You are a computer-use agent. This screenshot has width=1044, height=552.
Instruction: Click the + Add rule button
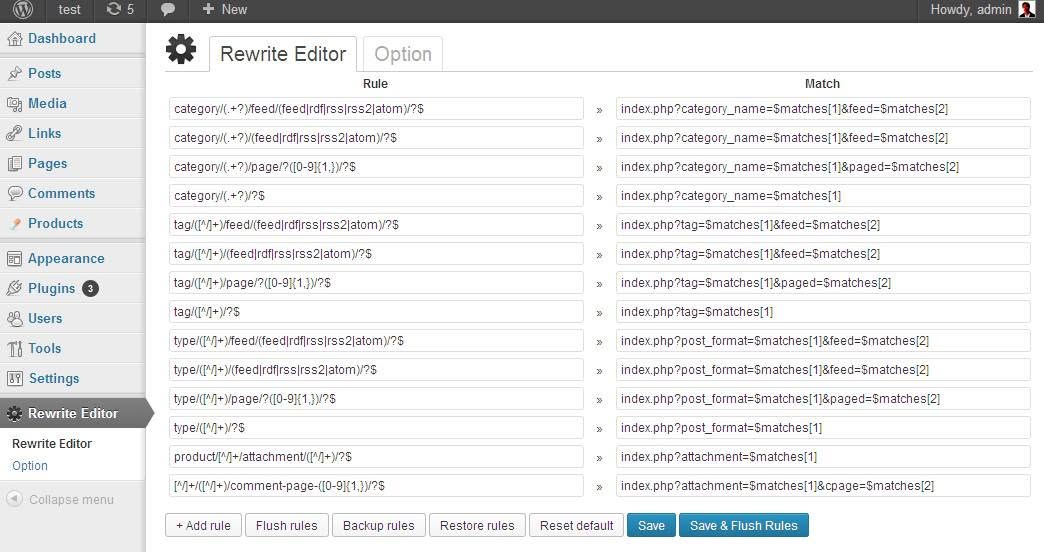click(203, 525)
